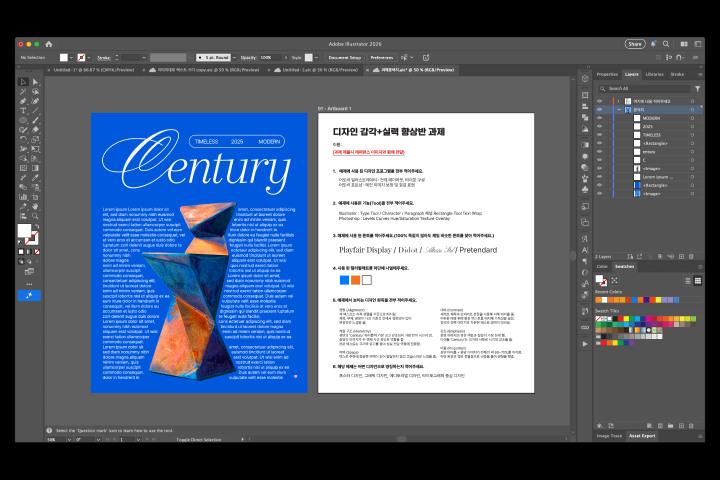
Task: Select the Rotate tool
Action: click(23, 140)
